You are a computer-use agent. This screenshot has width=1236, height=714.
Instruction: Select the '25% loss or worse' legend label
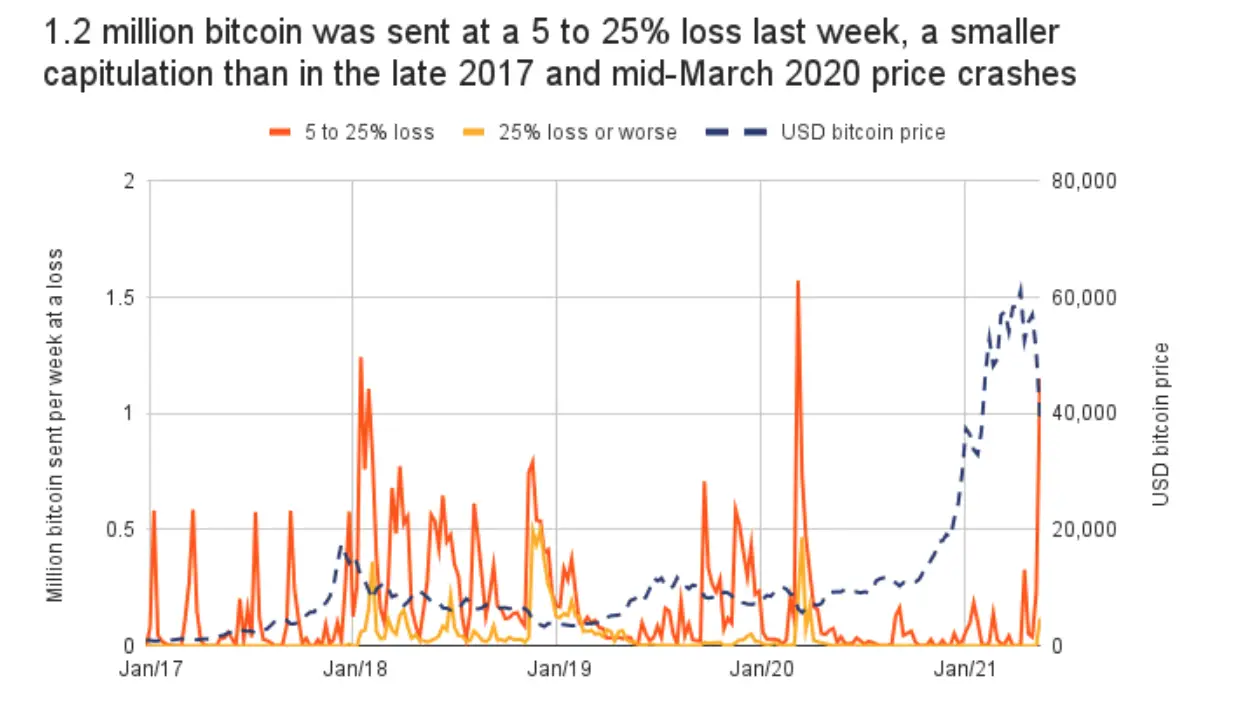tap(588, 132)
